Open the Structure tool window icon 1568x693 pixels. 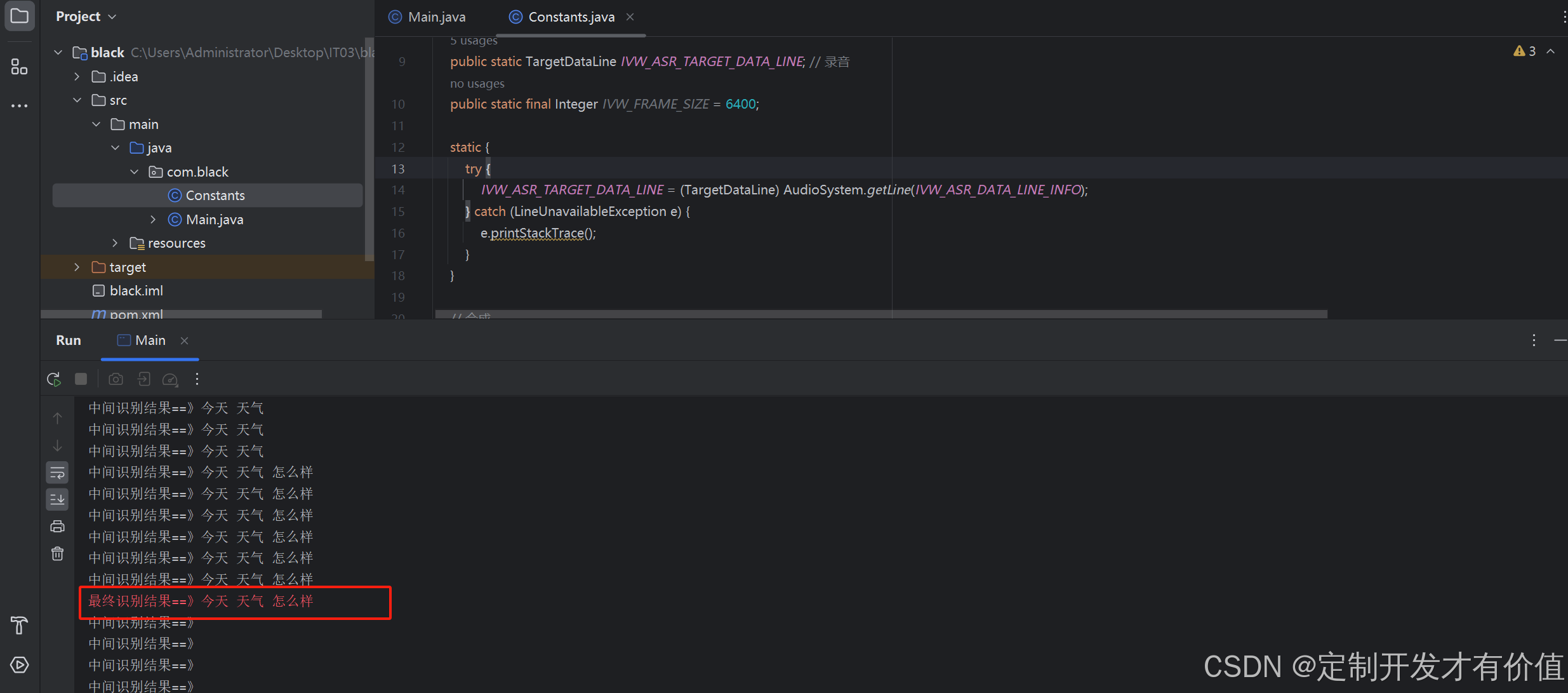coord(19,67)
